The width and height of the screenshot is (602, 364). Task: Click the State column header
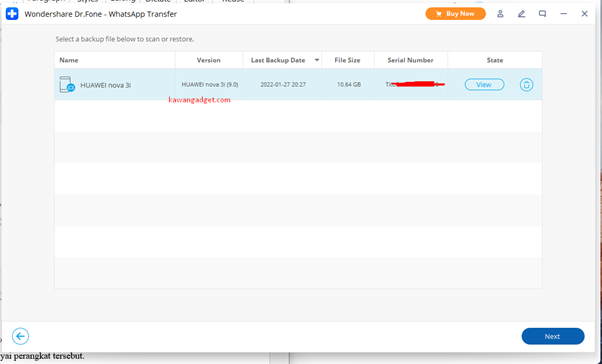pyautogui.click(x=494, y=60)
